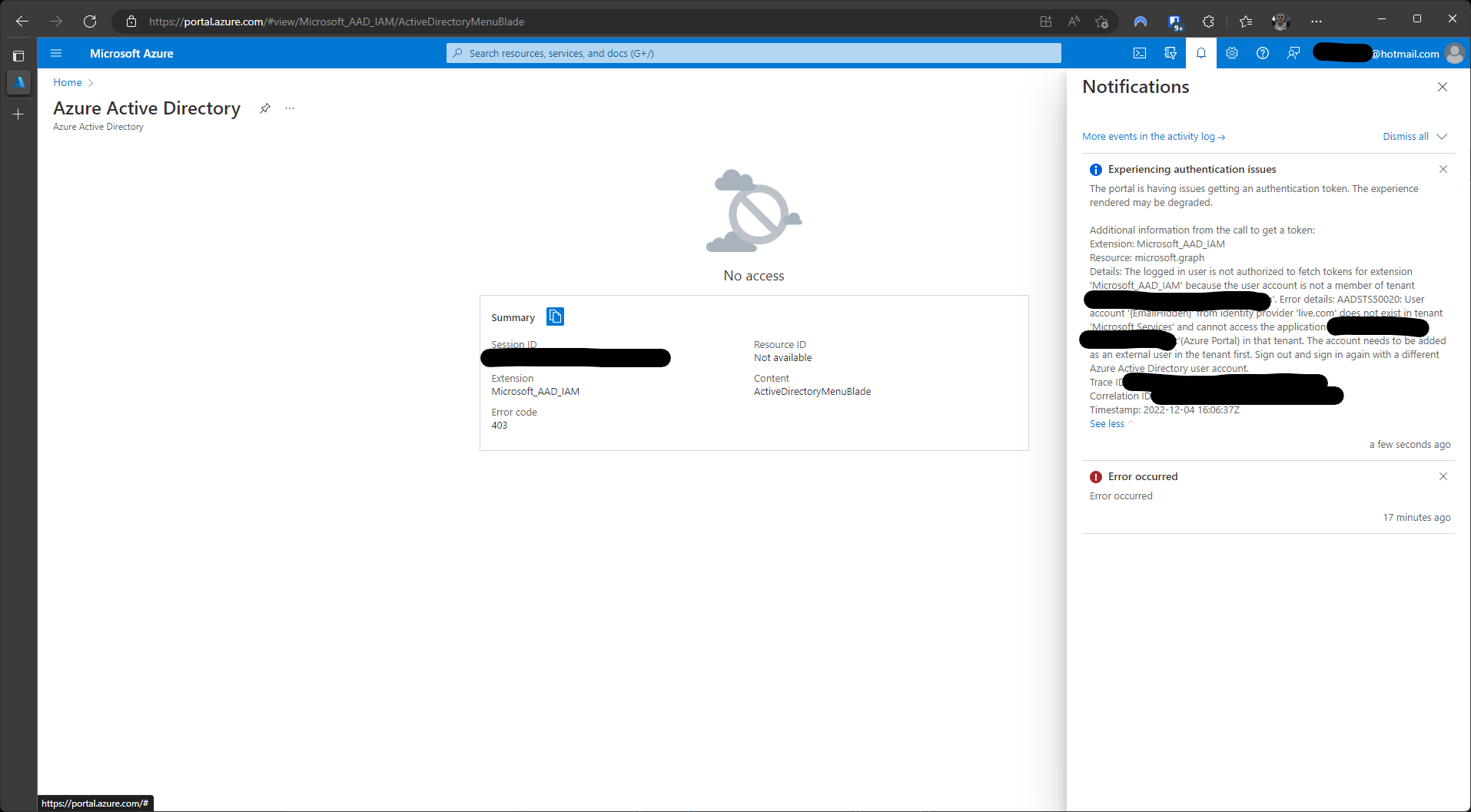Screen dimensions: 1471x812
Task: View site information lock icon
Action: click(131, 22)
